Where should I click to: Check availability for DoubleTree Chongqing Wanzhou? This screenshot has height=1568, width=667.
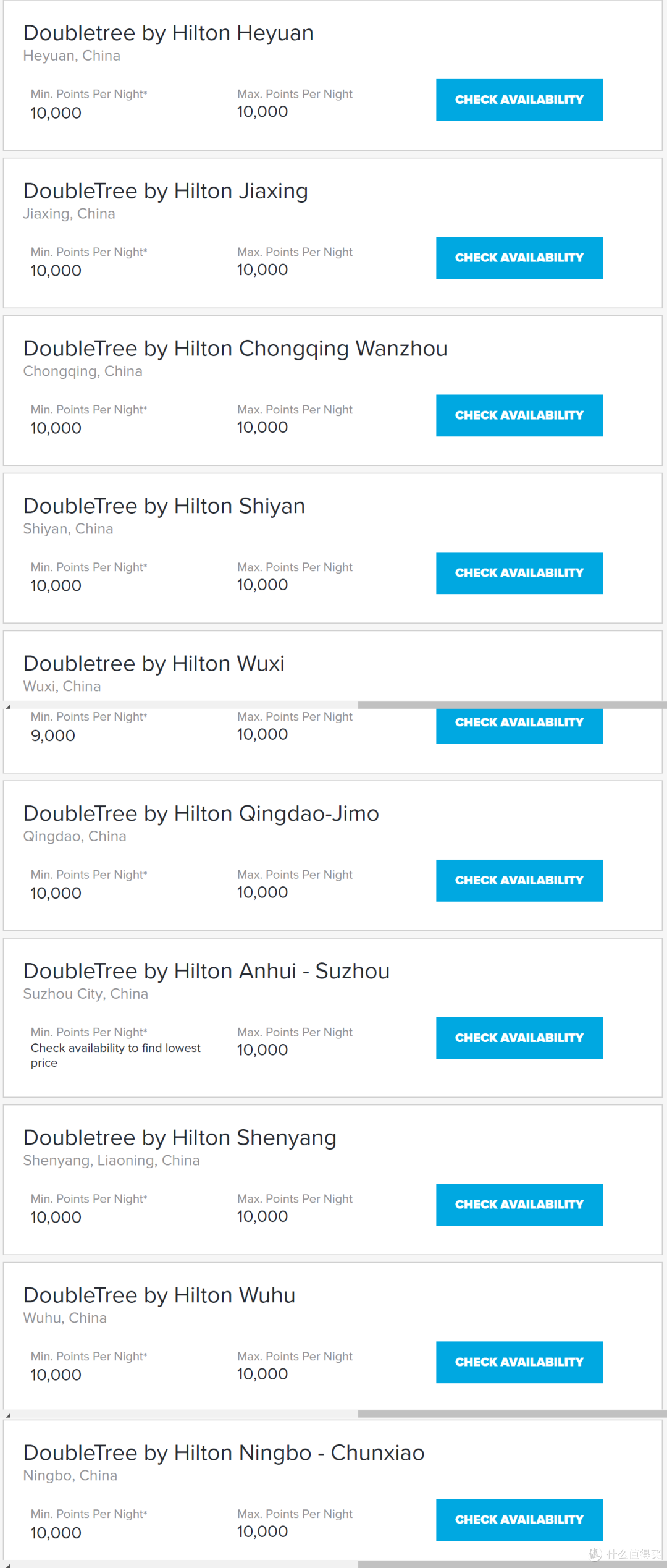pos(519,415)
